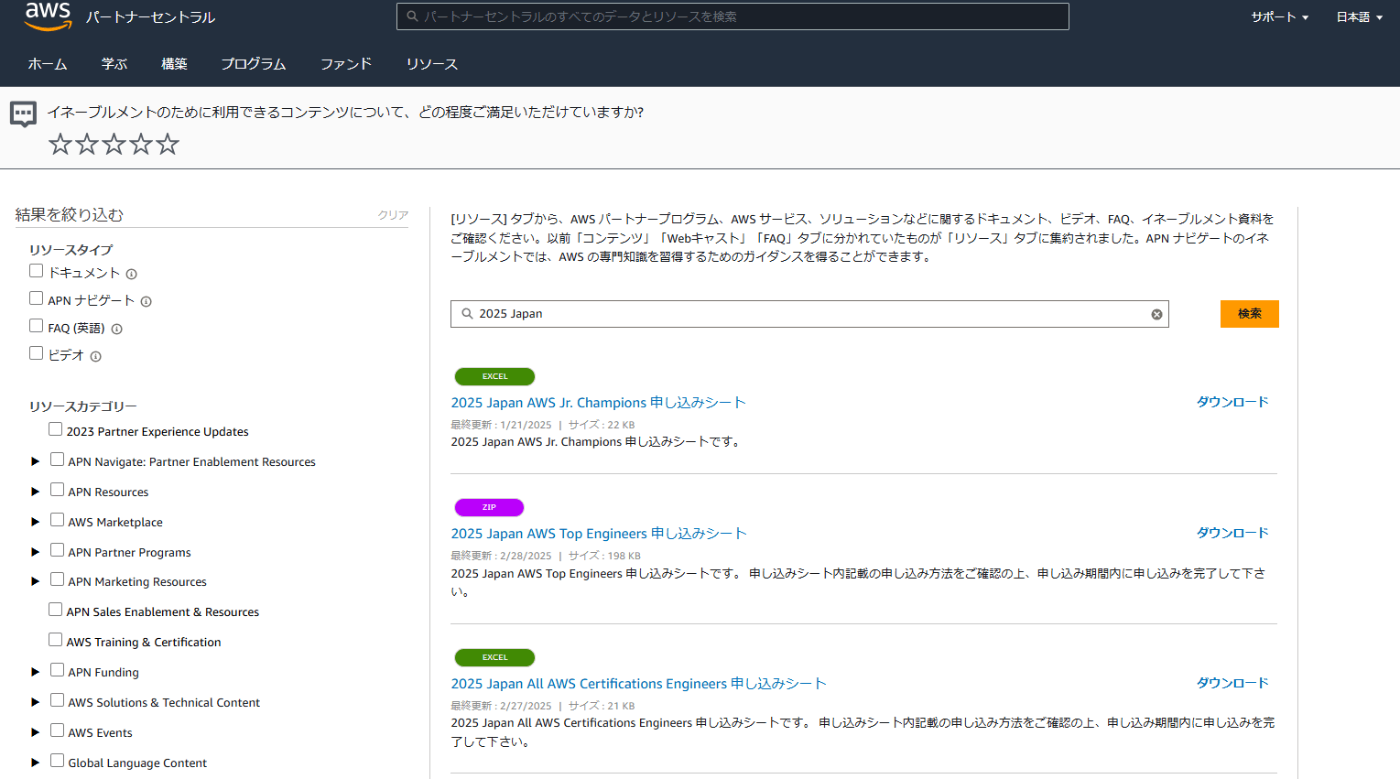This screenshot has width=1400, height=779.
Task: Check the APN Partner Programs box
Action: tap(57, 550)
